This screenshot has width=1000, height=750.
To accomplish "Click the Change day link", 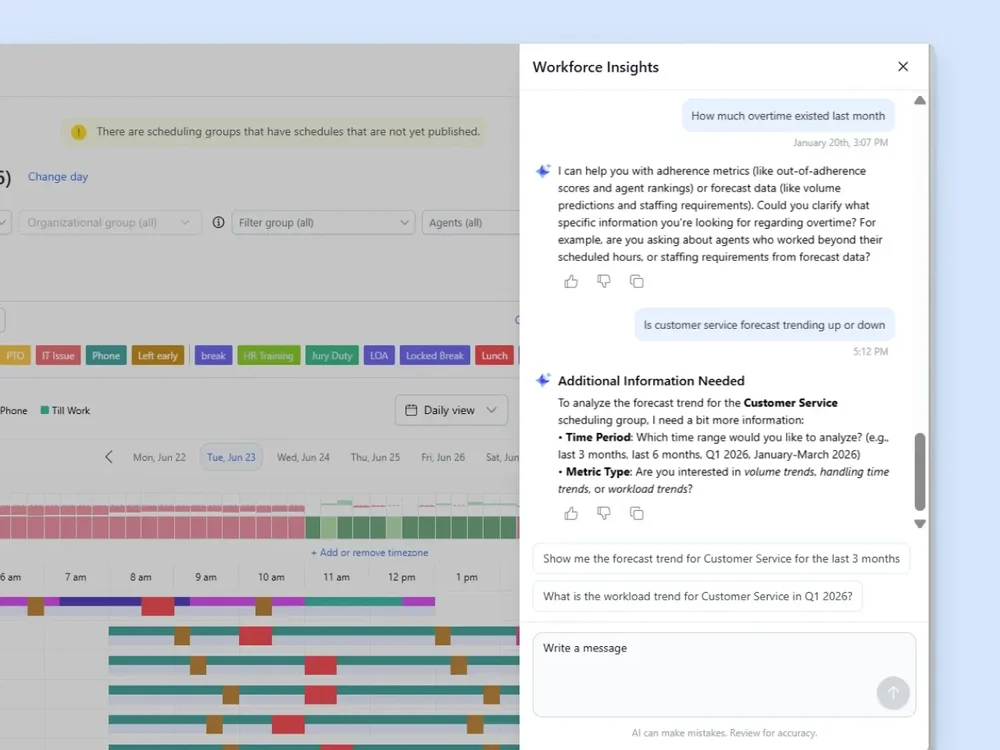I will tap(58, 177).
